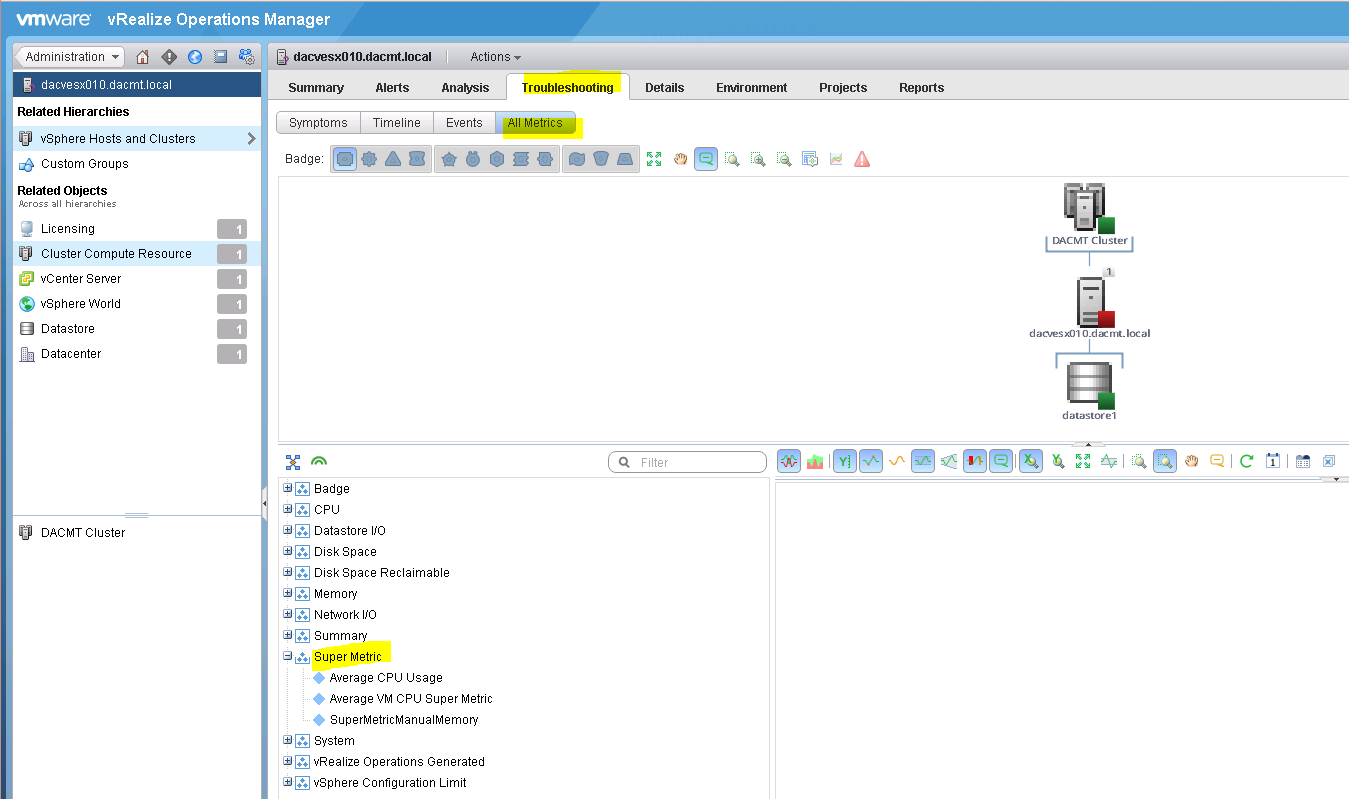Toggle the red-green anomalies button in chart toolbar
This screenshot has width=1349, height=799.
tap(975, 461)
